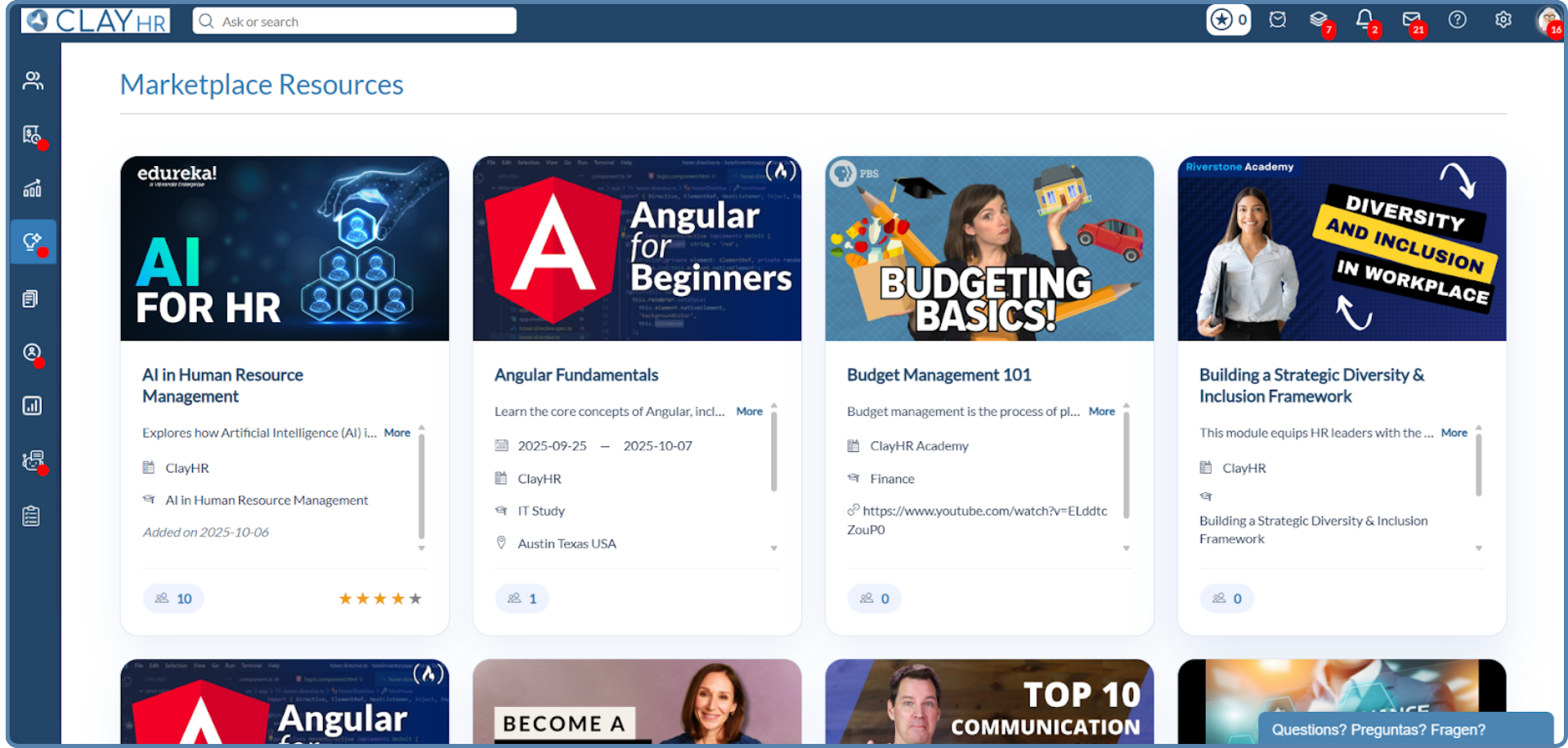Open the clipboard checklist sidebar icon
The width and height of the screenshot is (1568, 748).
click(x=33, y=515)
